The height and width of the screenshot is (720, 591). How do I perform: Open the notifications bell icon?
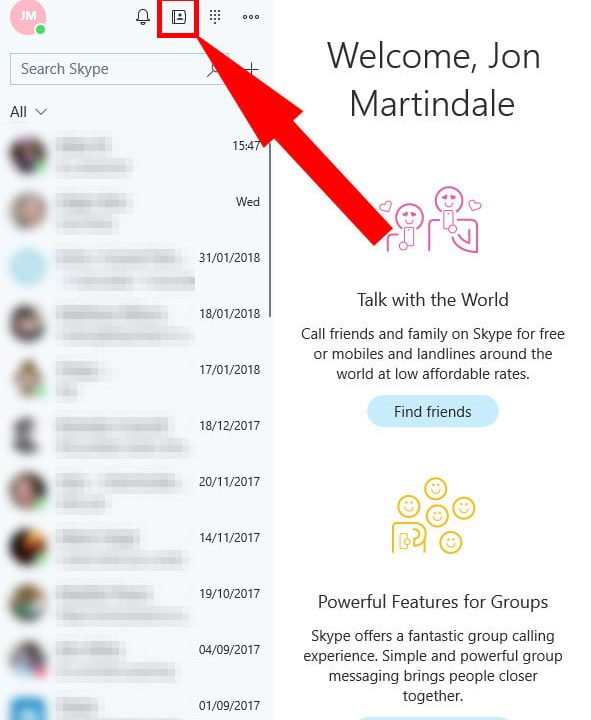(143, 17)
